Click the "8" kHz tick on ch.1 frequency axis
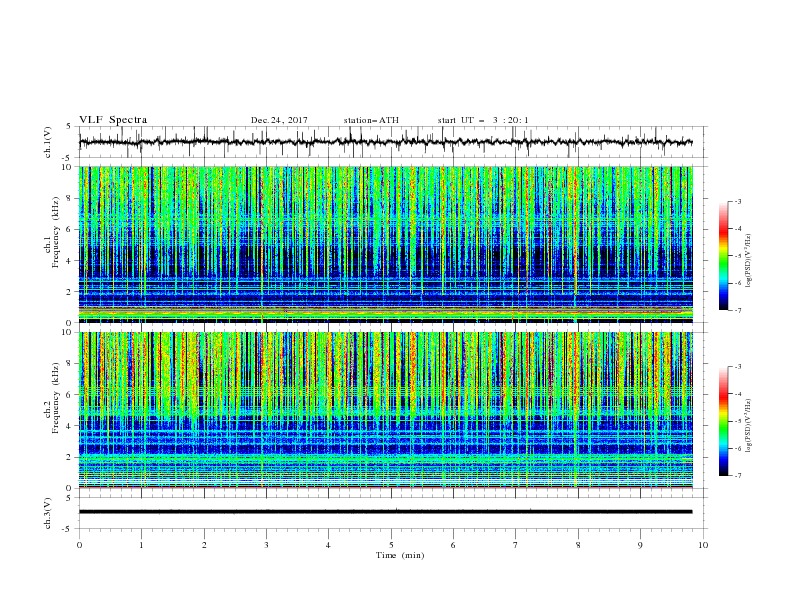This screenshot has width=792, height=612. pyautogui.click(x=71, y=198)
